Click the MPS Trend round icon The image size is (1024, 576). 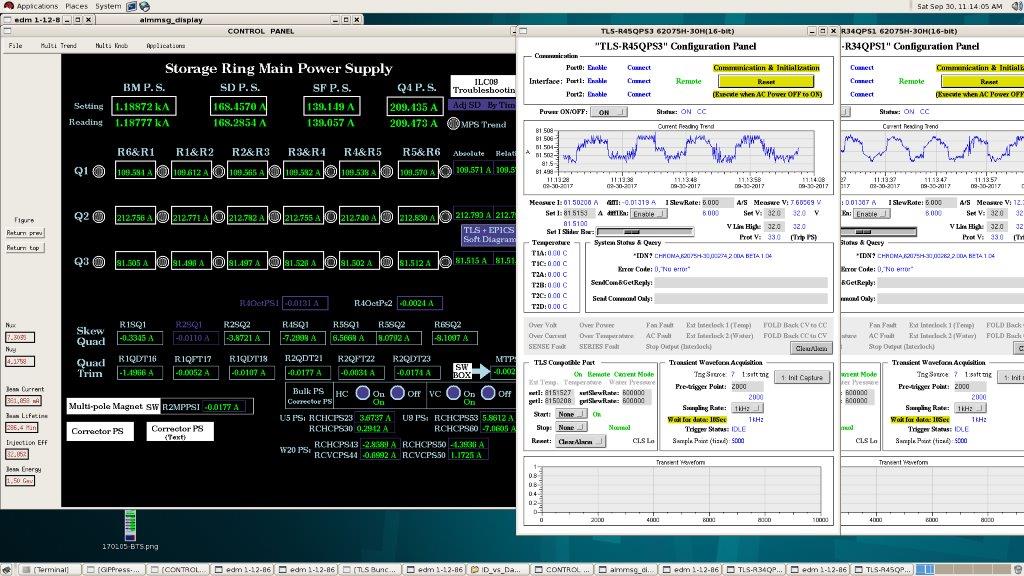tap(455, 124)
